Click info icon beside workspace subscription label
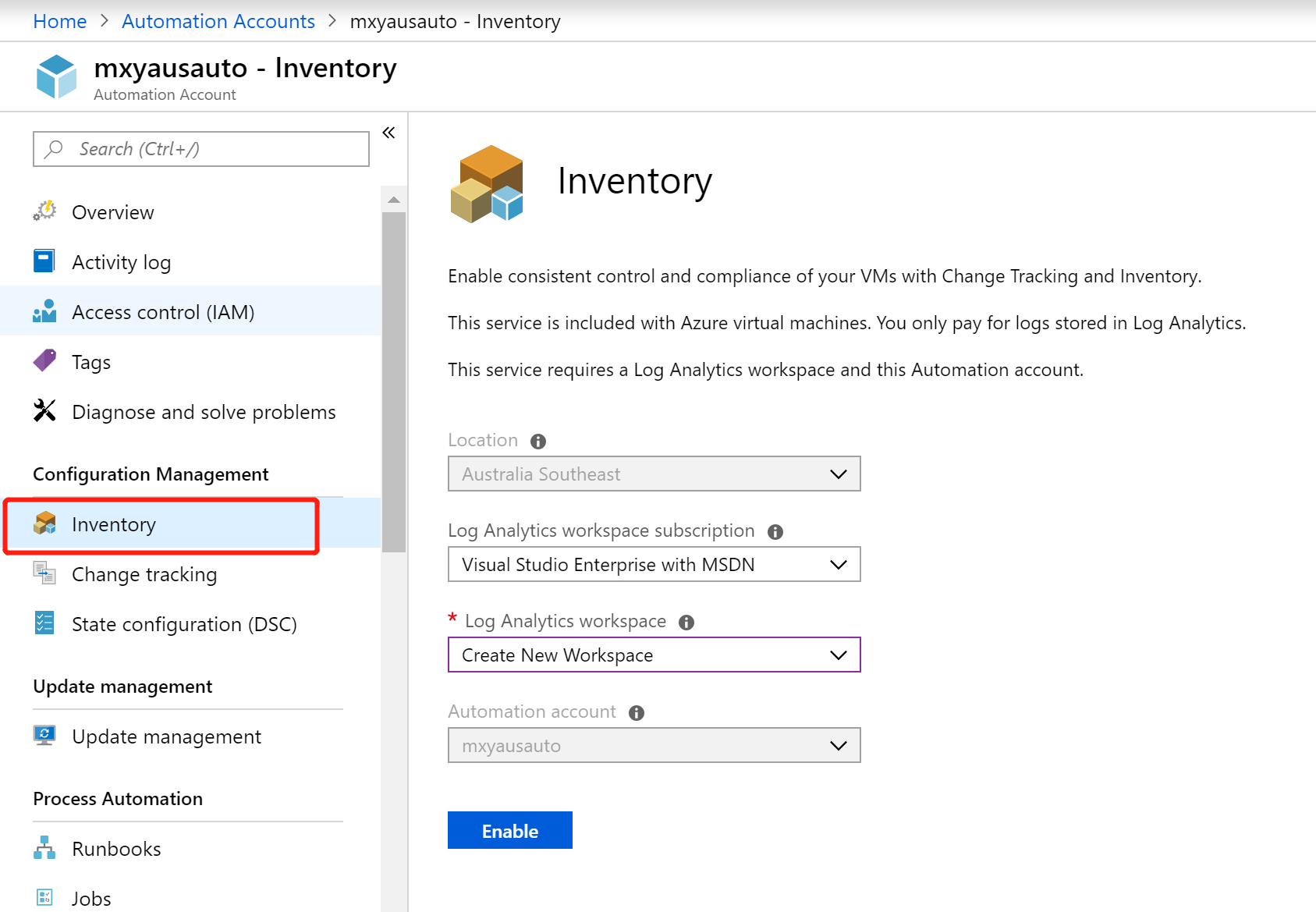The width and height of the screenshot is (1316, 912). (x=775, y=532)
